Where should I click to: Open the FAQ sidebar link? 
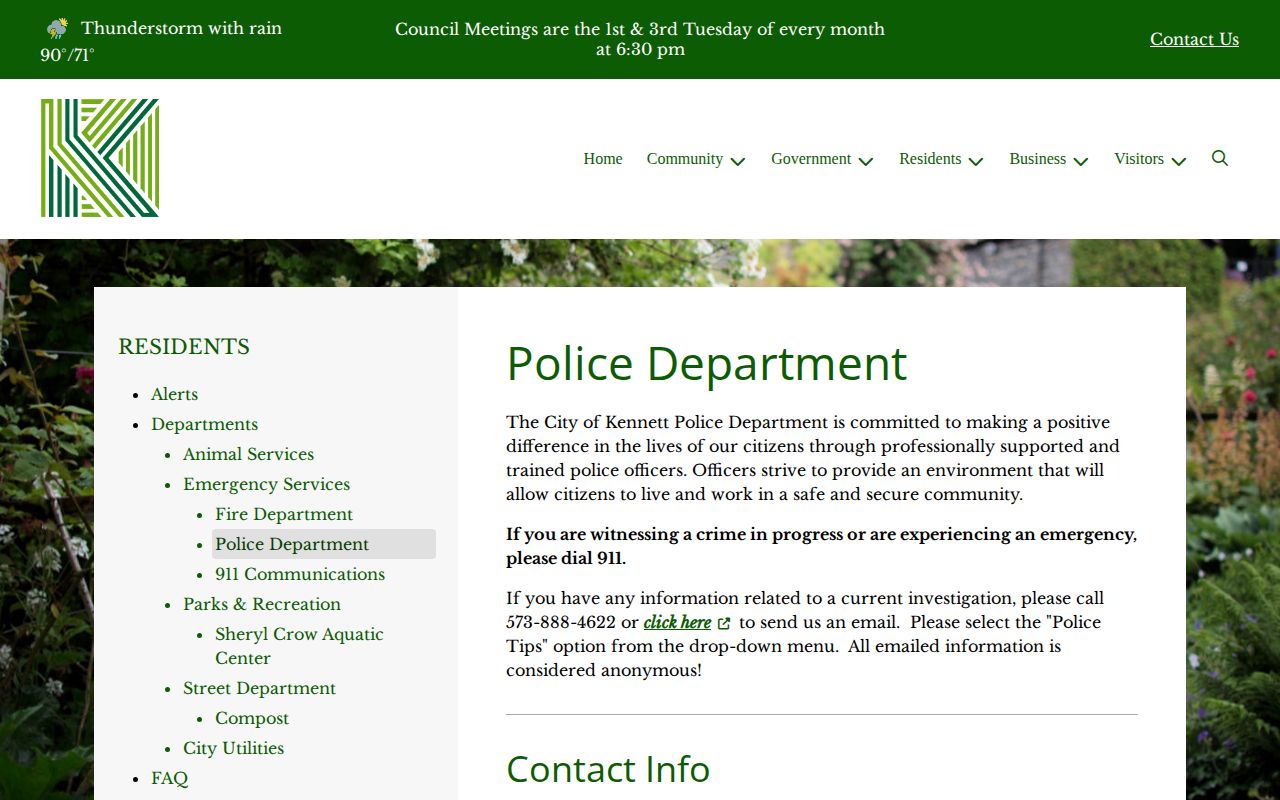tap(170, 778)
